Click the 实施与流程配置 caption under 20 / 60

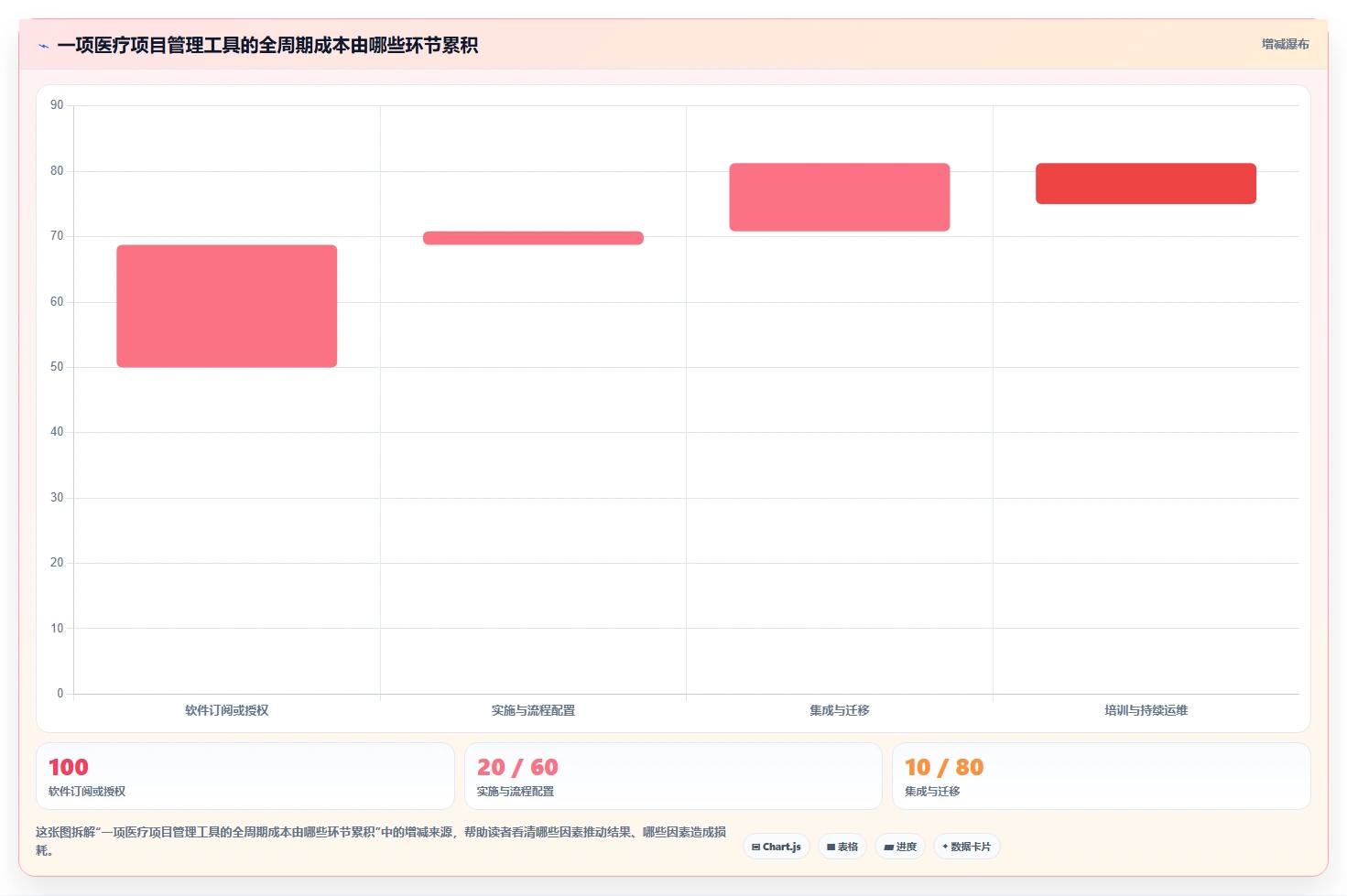pos(516,792)
